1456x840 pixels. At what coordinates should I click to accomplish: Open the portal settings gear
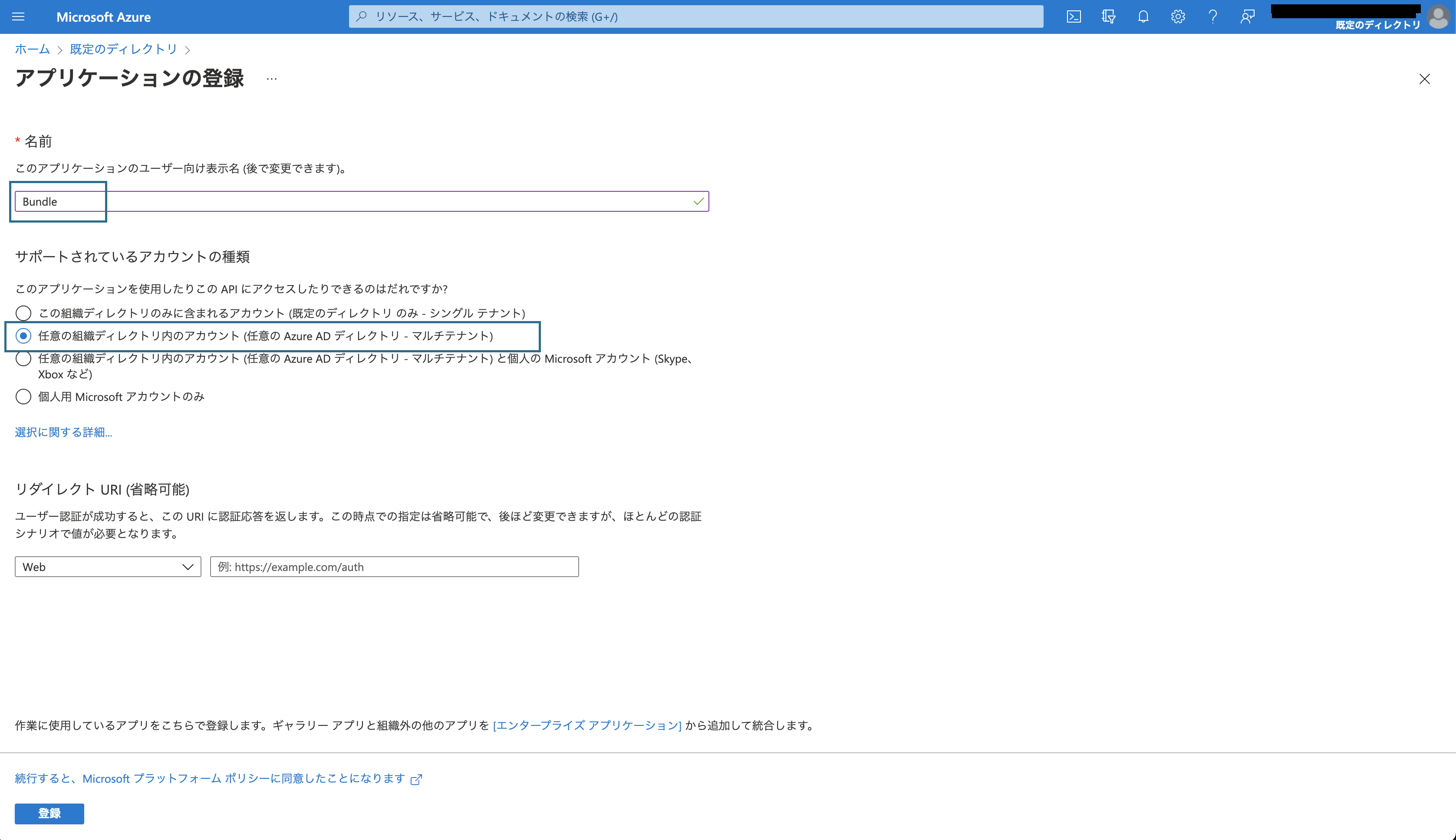1178,17
